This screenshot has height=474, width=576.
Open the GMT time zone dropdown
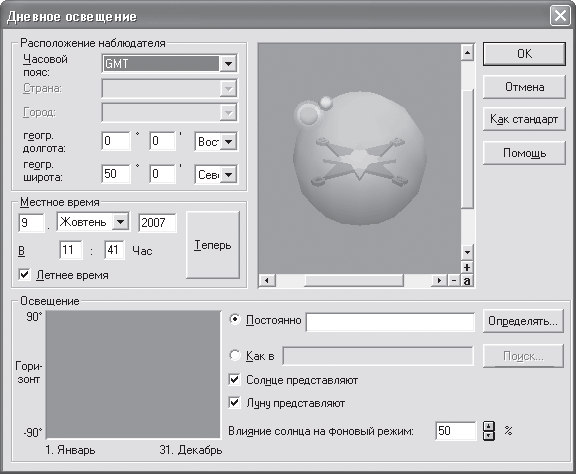coord(228,64)
